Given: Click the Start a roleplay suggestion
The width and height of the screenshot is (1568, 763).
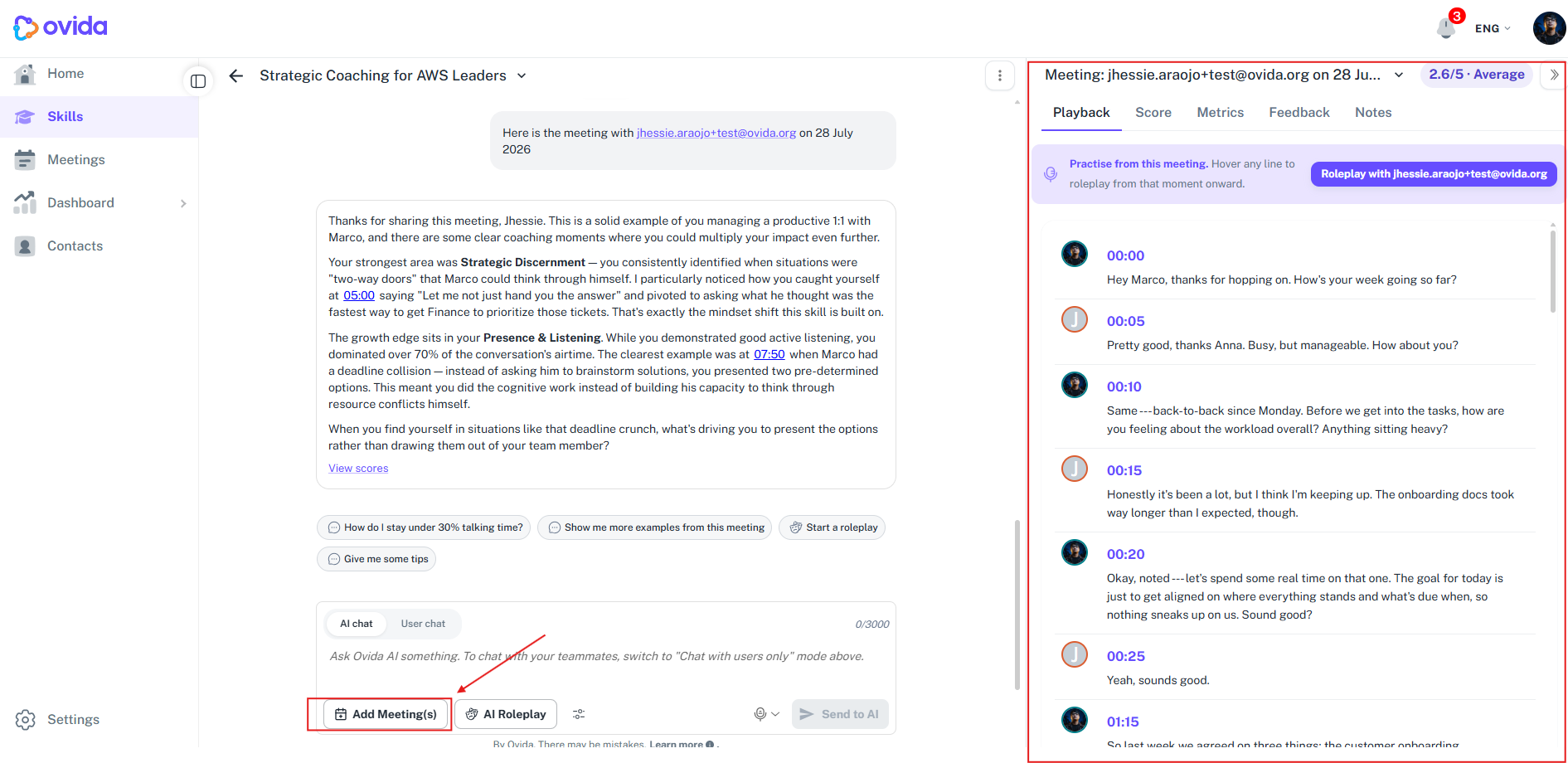Looking at the screenshot, I should point(832,527).
